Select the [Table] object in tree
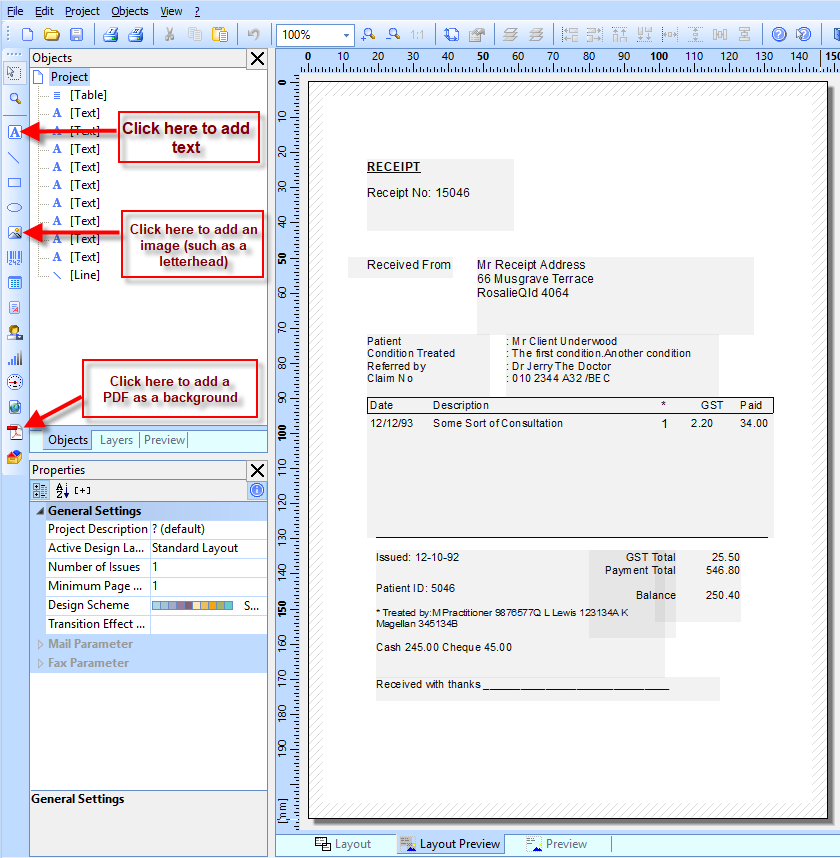This screenshot has height=858, width=840. 88,95
